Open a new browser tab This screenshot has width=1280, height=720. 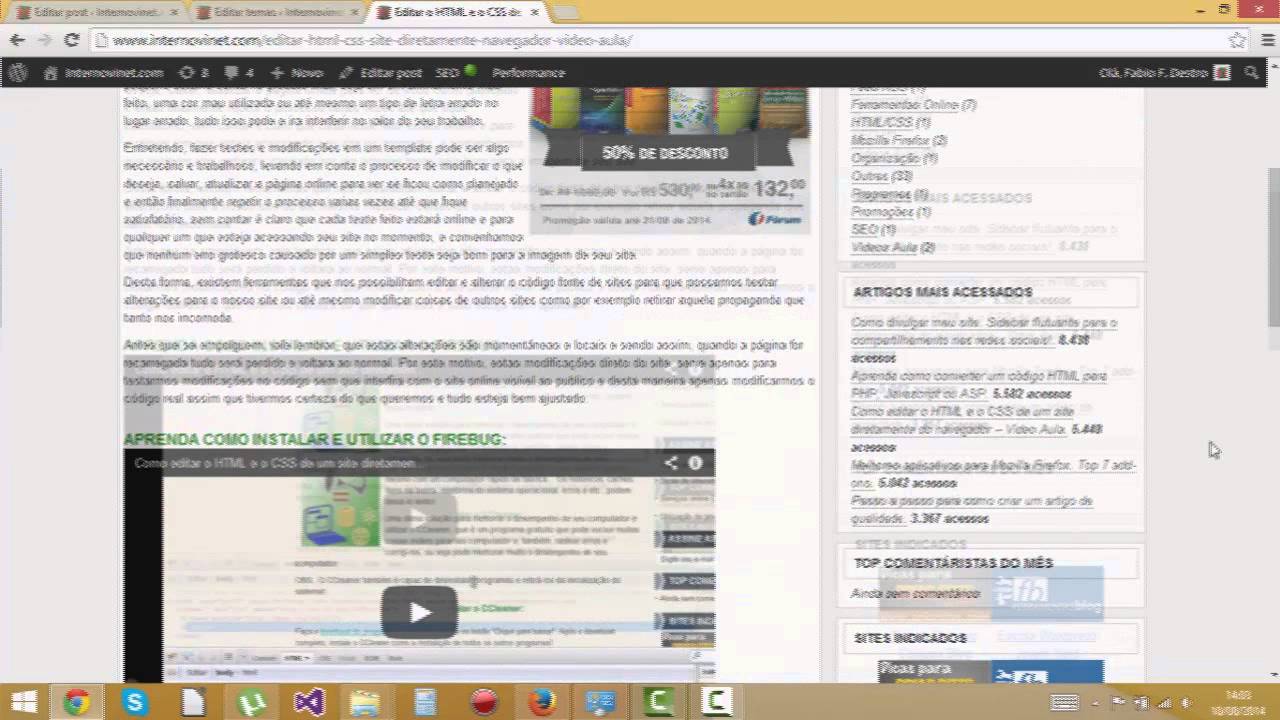click(566, 12)
